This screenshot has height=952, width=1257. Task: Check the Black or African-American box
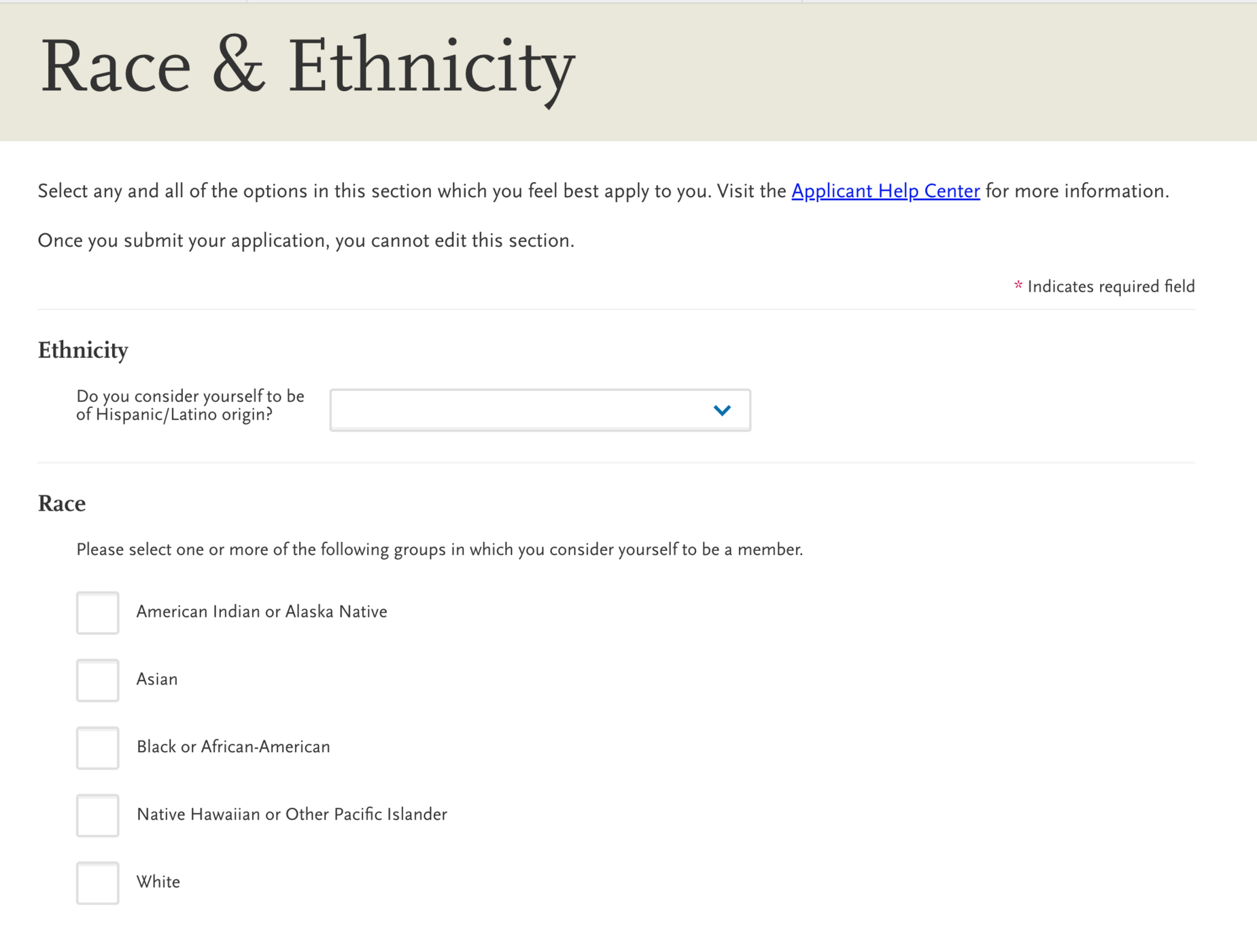97,748
